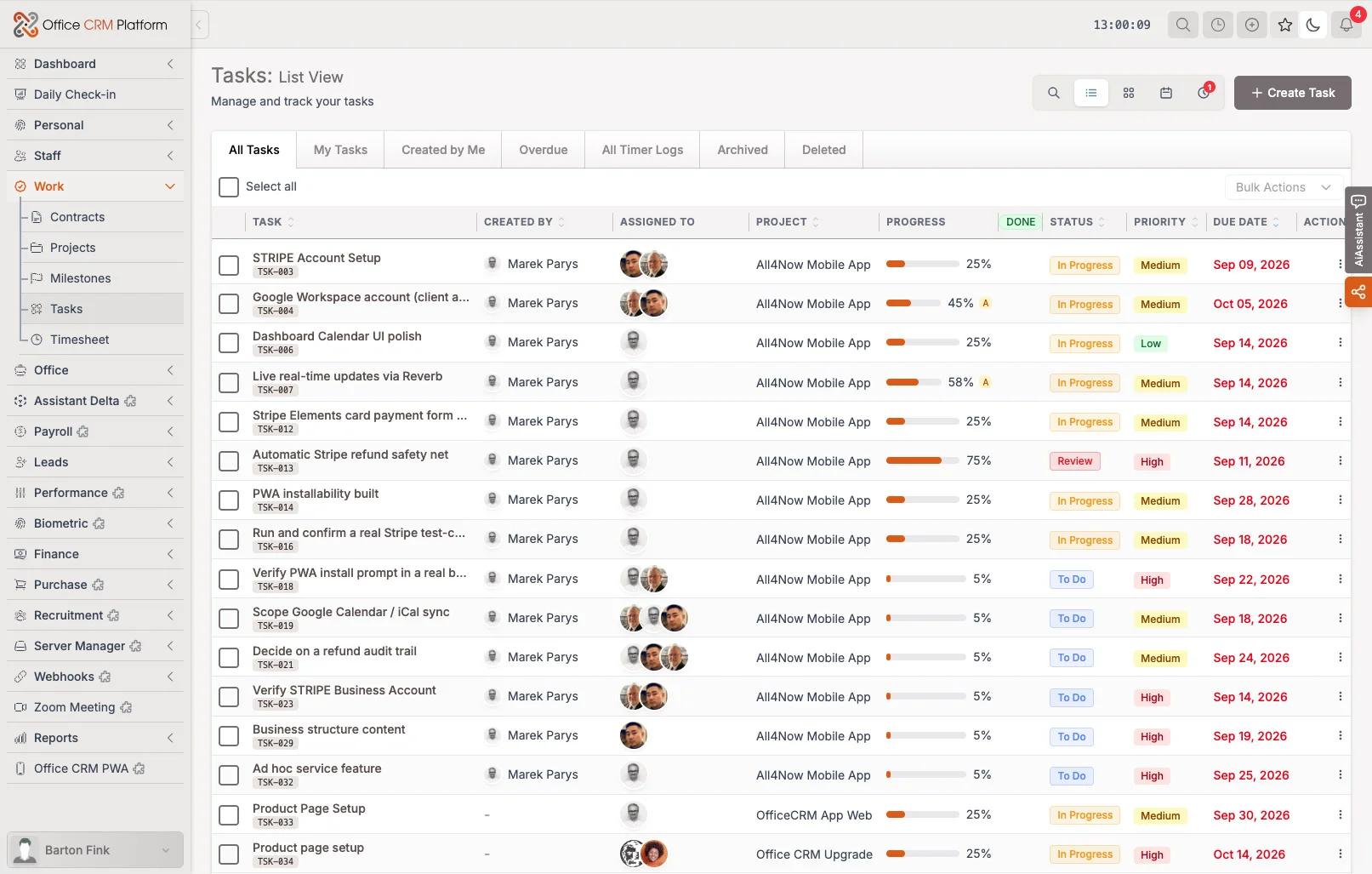Collapse the sidebar with the arrow button
Image resolution: width=1372 pixels, height=874 pixels.
[x=199, y=25]
